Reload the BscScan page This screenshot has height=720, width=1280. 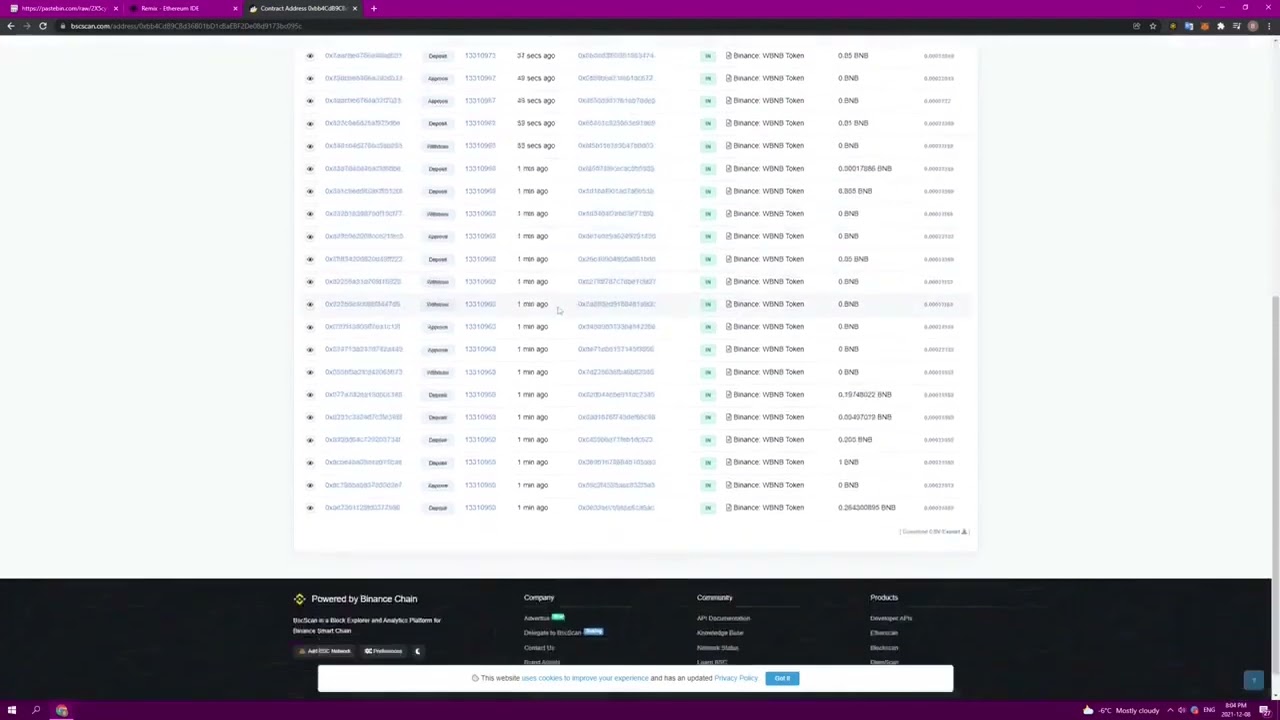pos(43,26)
